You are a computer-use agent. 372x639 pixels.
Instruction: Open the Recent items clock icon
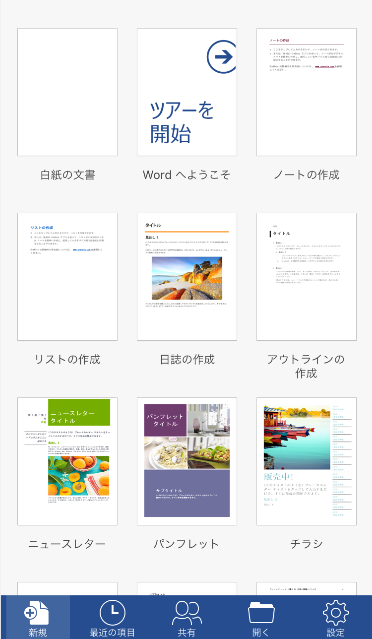(x=112, y=613)
